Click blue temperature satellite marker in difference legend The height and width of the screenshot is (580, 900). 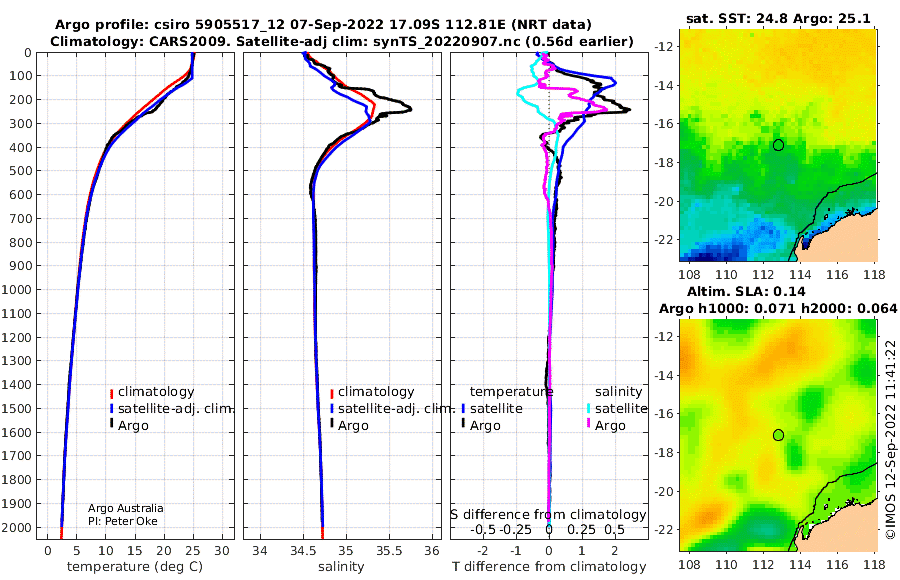click(463, 409)
